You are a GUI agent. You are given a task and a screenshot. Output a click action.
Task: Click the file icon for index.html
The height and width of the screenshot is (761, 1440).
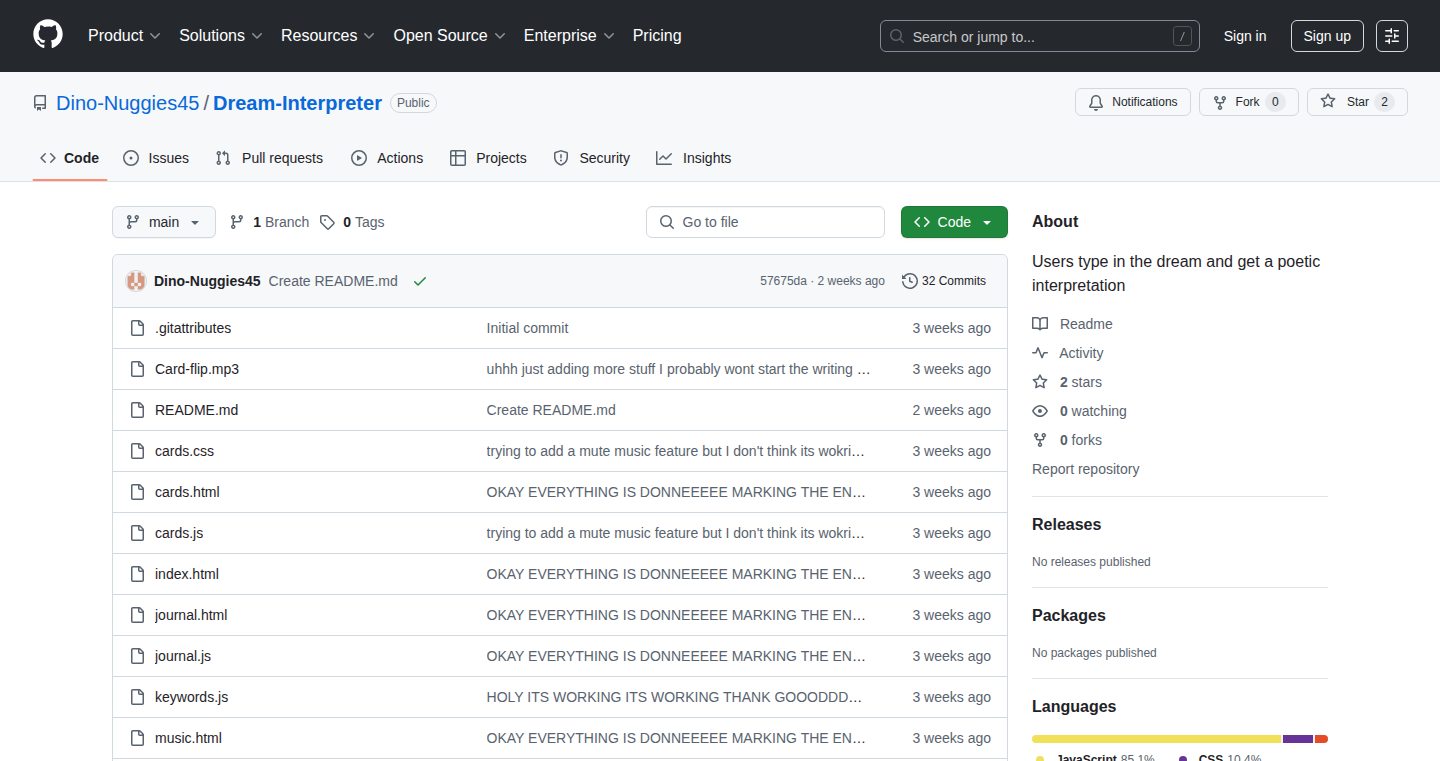[138, 574]
